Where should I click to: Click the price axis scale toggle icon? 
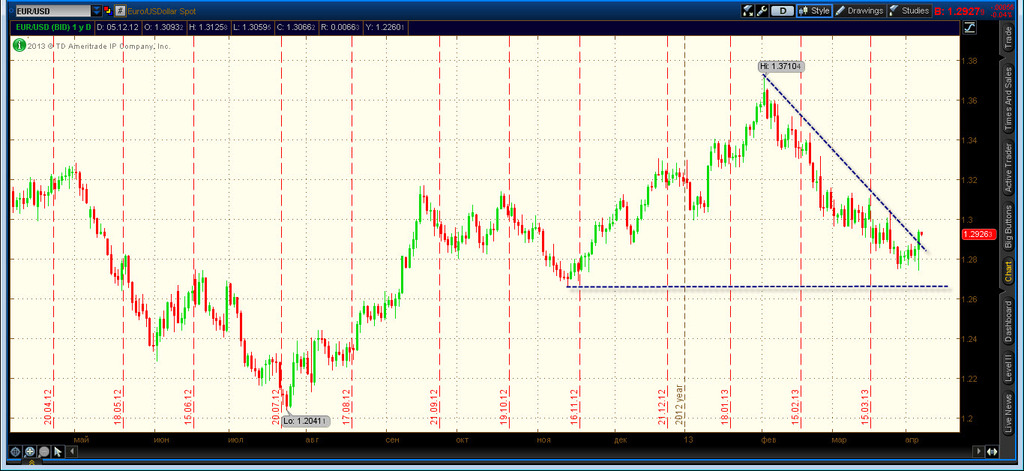click(969, 27)
